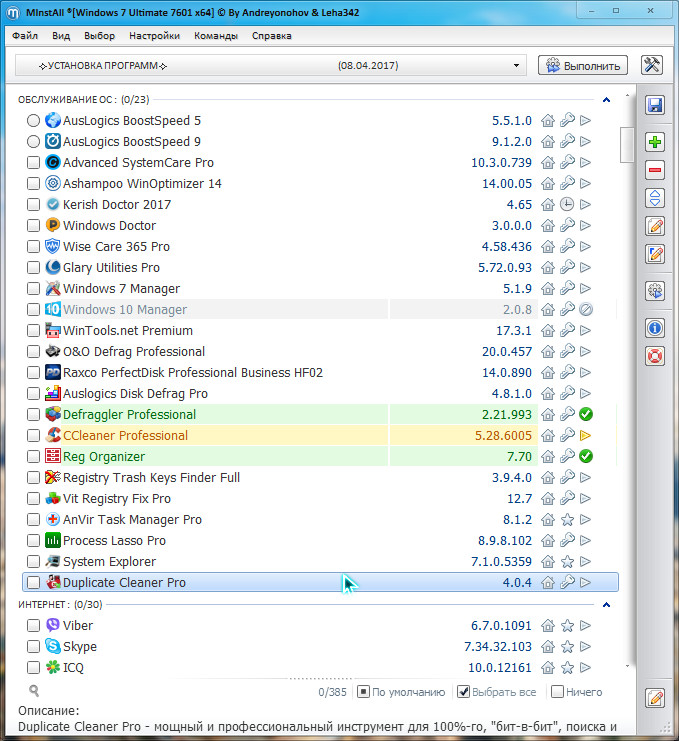Click the blue floppy disk save icon
This screenshot has width=679, height=741.
click(655, 105)
